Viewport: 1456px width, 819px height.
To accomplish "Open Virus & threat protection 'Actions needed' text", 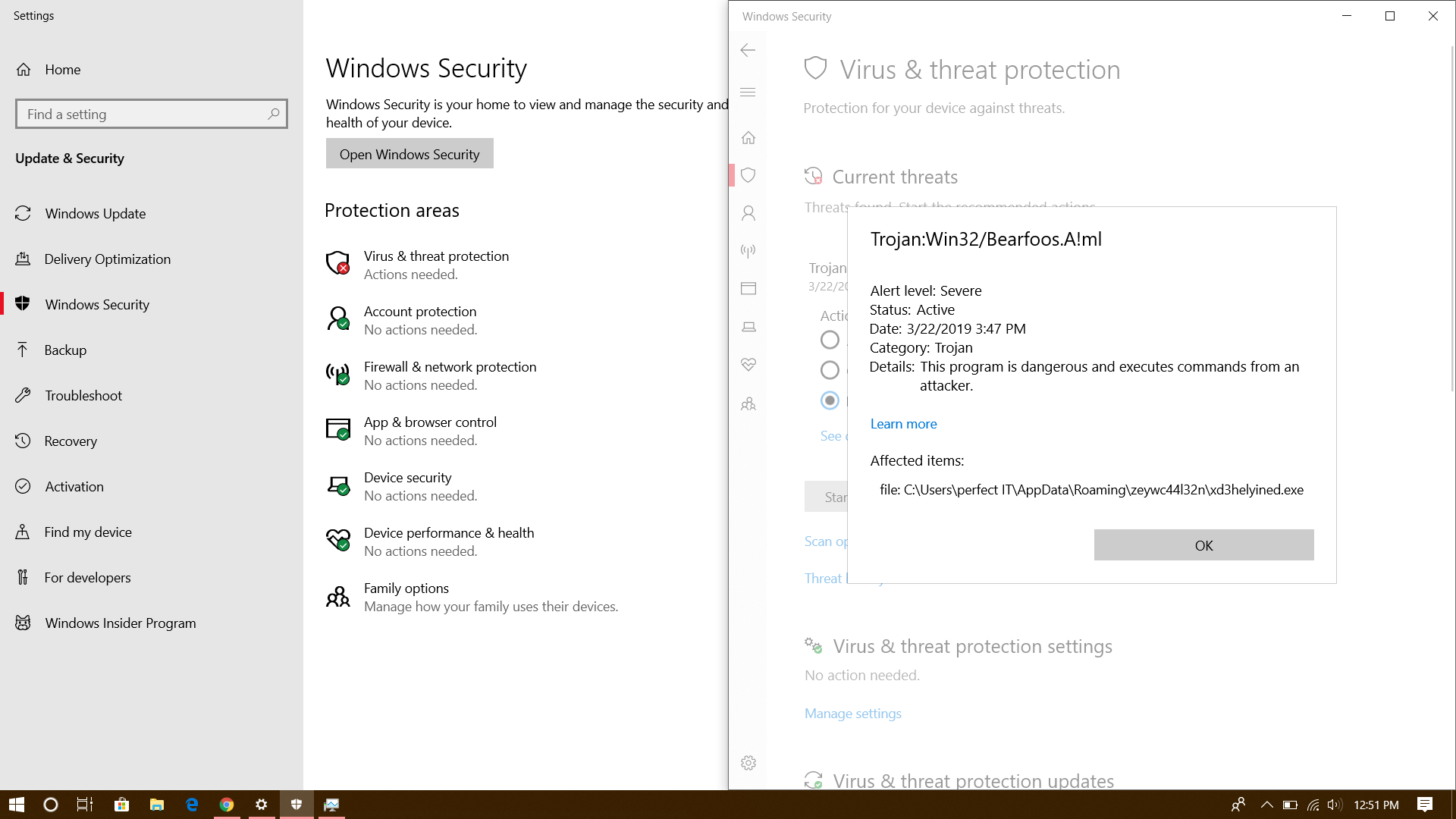I will pos(410,275).
